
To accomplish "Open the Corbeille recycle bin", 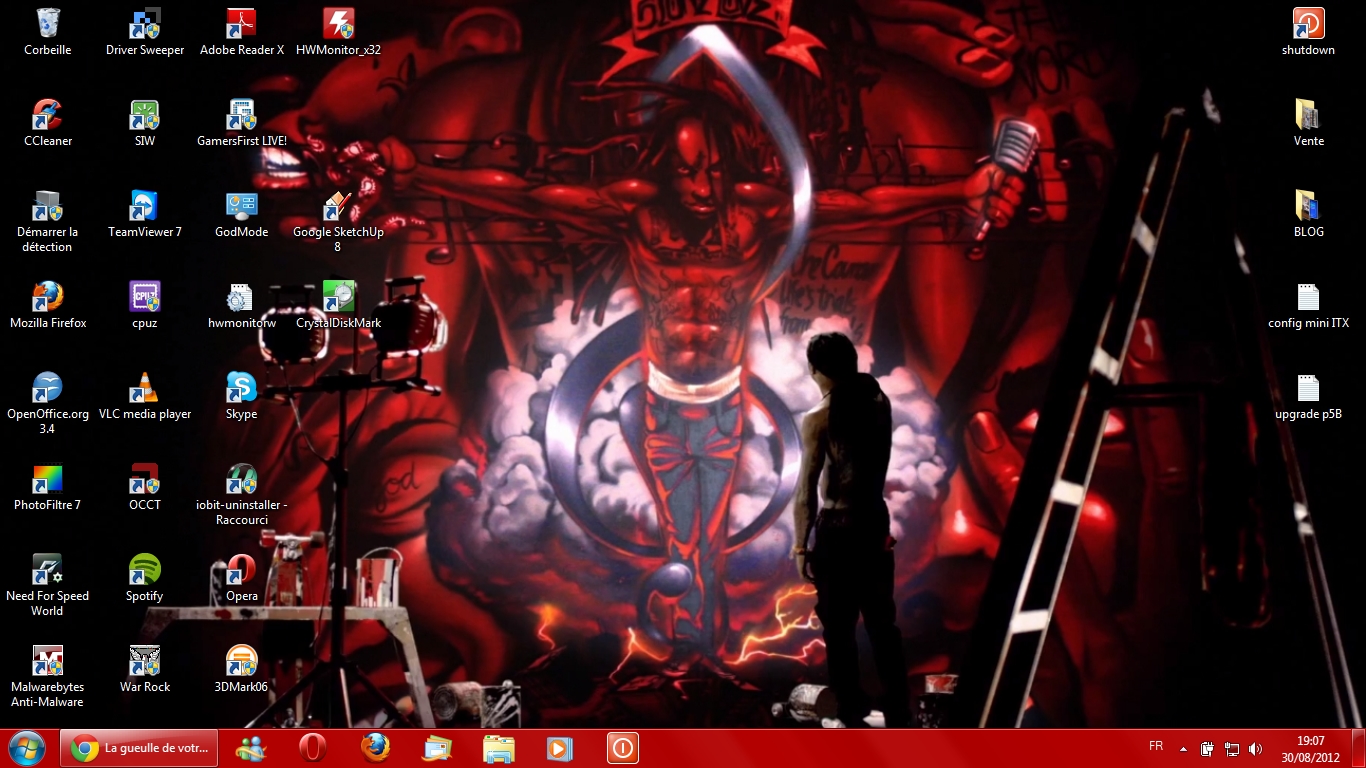I will [x=48, y=25].
